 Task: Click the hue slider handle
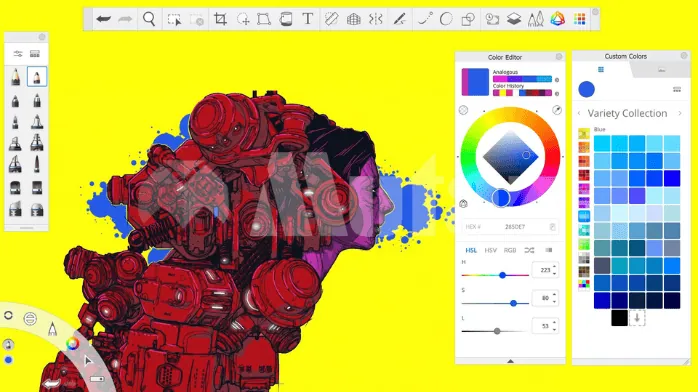coord(503,275)
